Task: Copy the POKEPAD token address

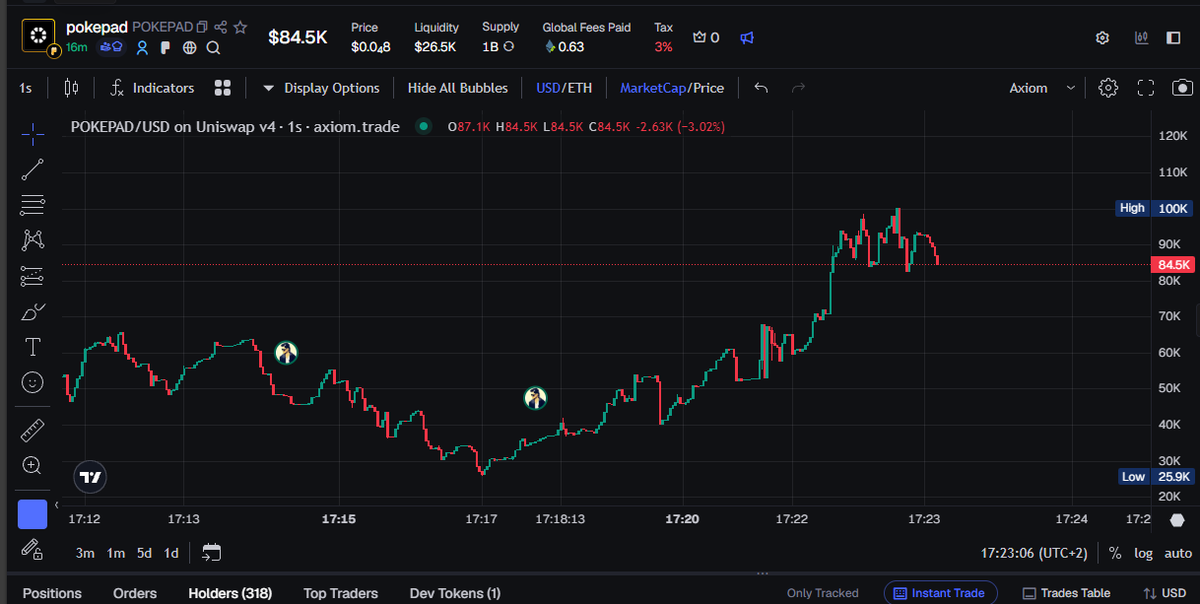Action: [202, 27]
